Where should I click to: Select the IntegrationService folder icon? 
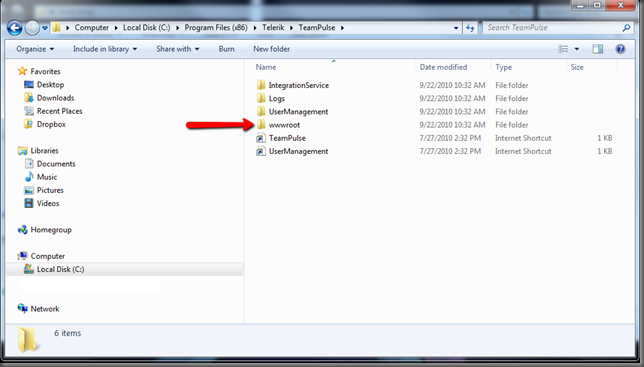tap(261, 85)
